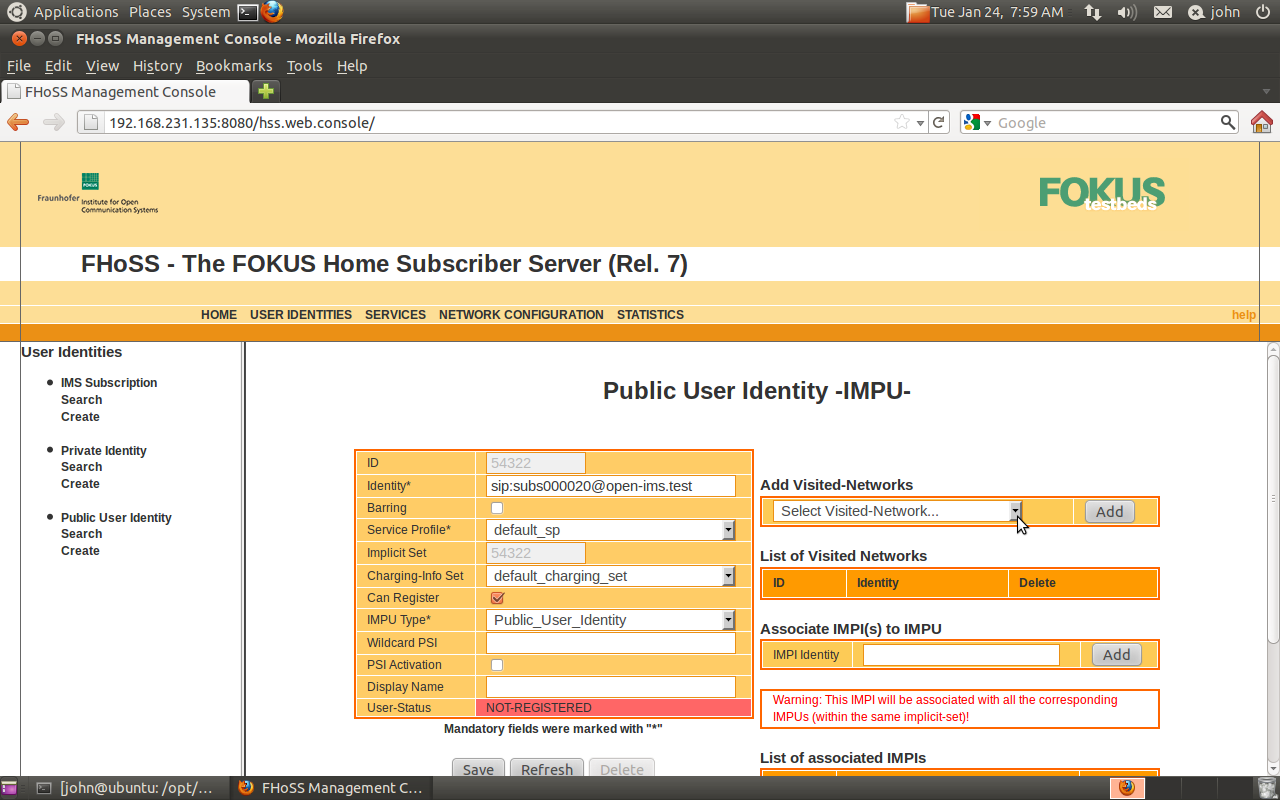This screenshot has width=1280, height=800.
Task: Open STATISTICS navigation link
Action: pos(650,314)
